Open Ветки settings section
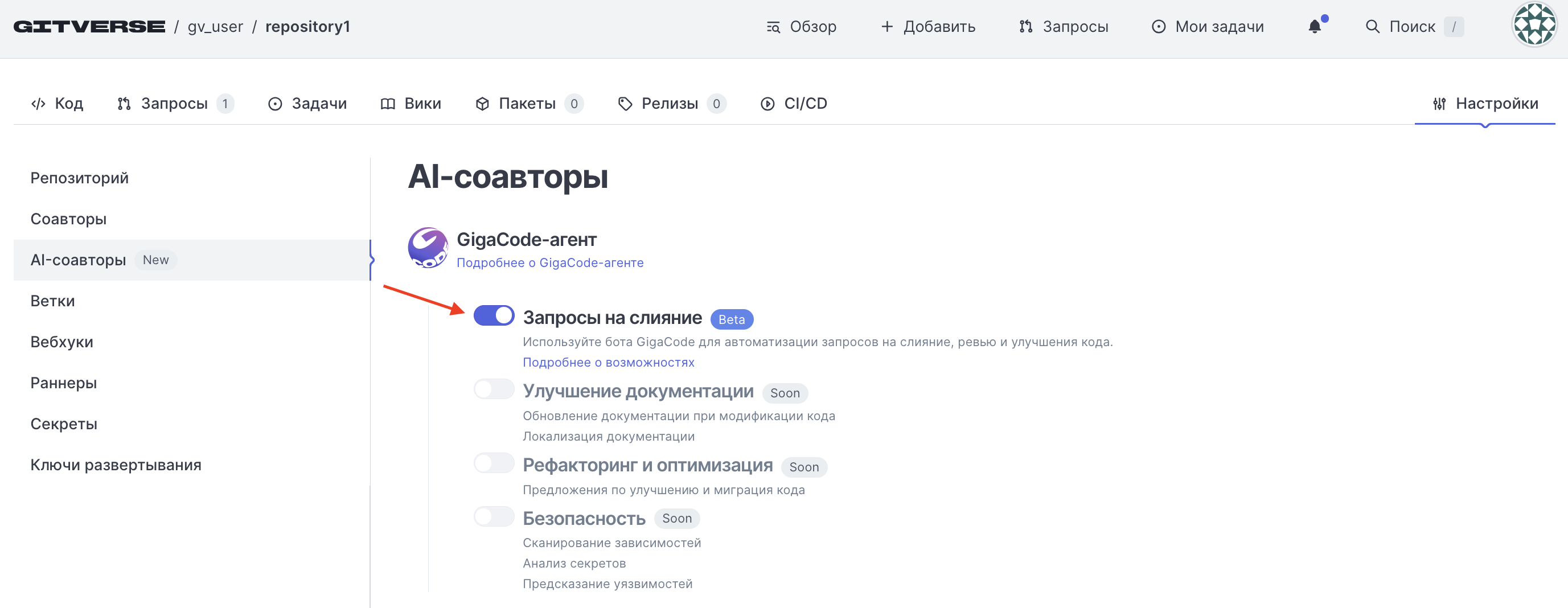 [x=192, y=301]
